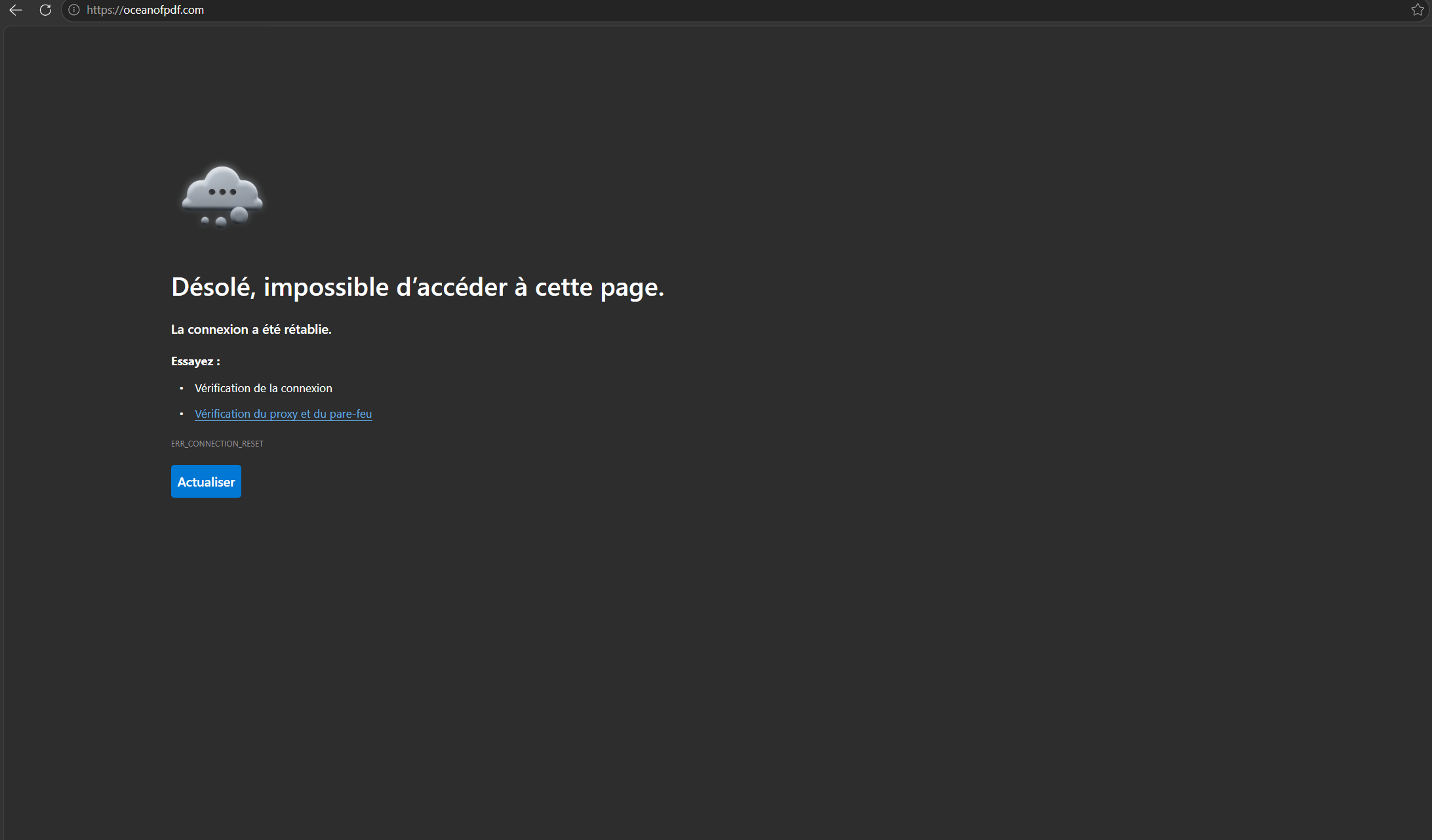Click the cloud error illustration
The height and width of the screenshot is (840, 1432).
pos(222,196)
